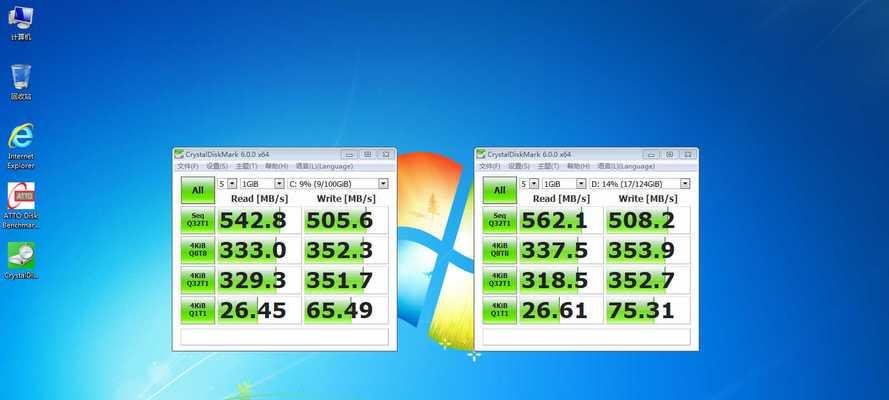Screen dimensions: 889x400
Task: Click 4KiB Q1T1 write value 65.49
Action: coord(346,310)
